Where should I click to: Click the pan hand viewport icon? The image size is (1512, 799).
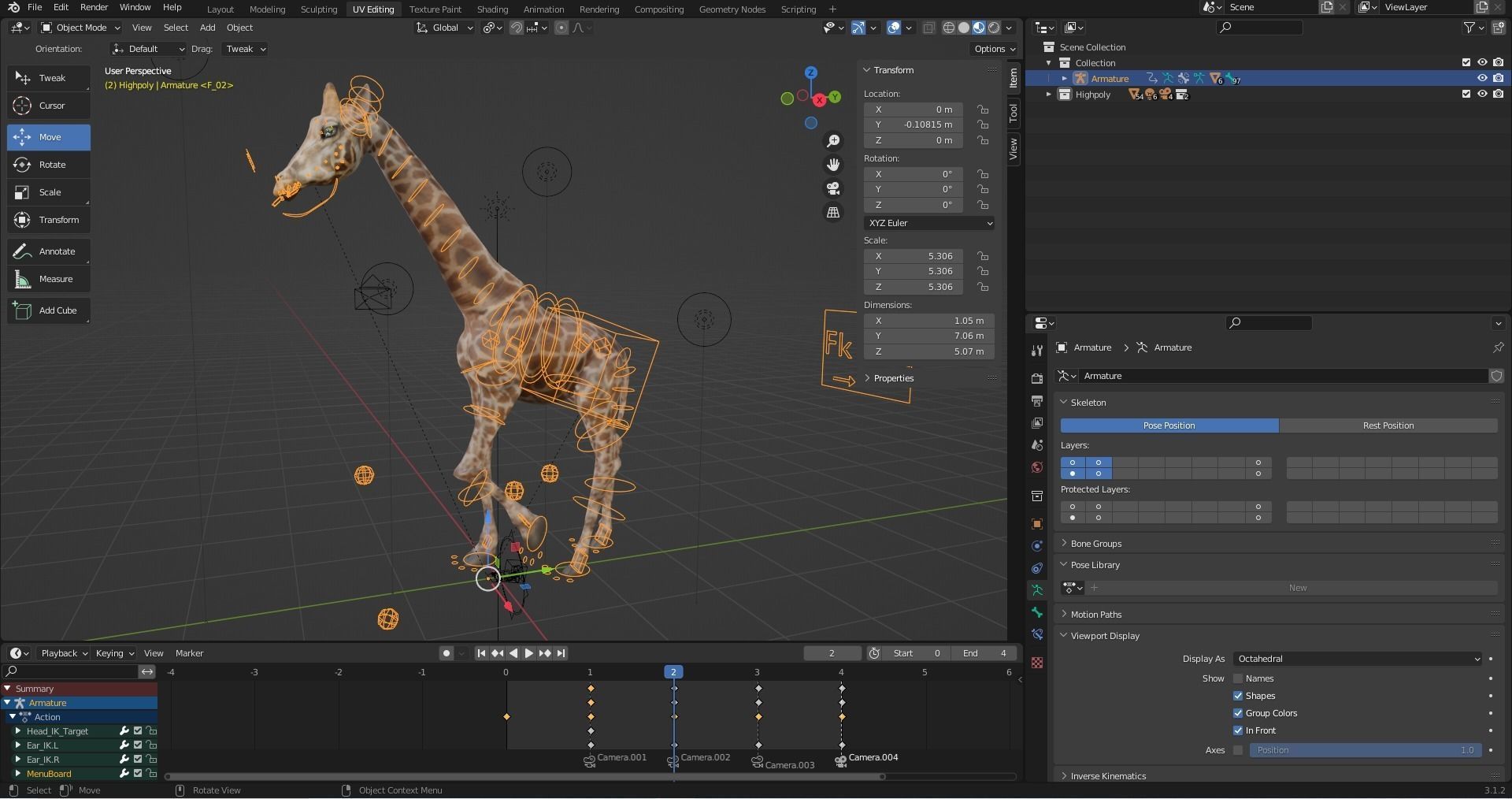click(833, 165)
